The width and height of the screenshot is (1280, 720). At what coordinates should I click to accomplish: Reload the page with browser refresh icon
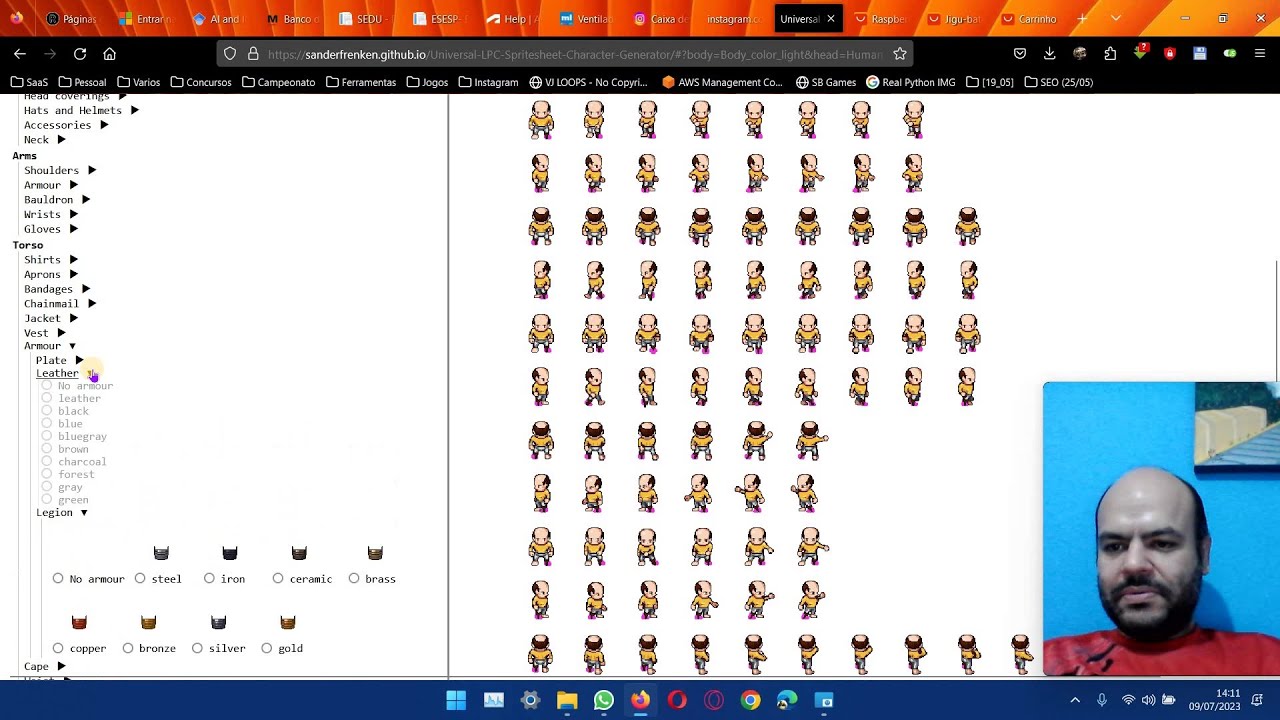(x=80, y=54)
